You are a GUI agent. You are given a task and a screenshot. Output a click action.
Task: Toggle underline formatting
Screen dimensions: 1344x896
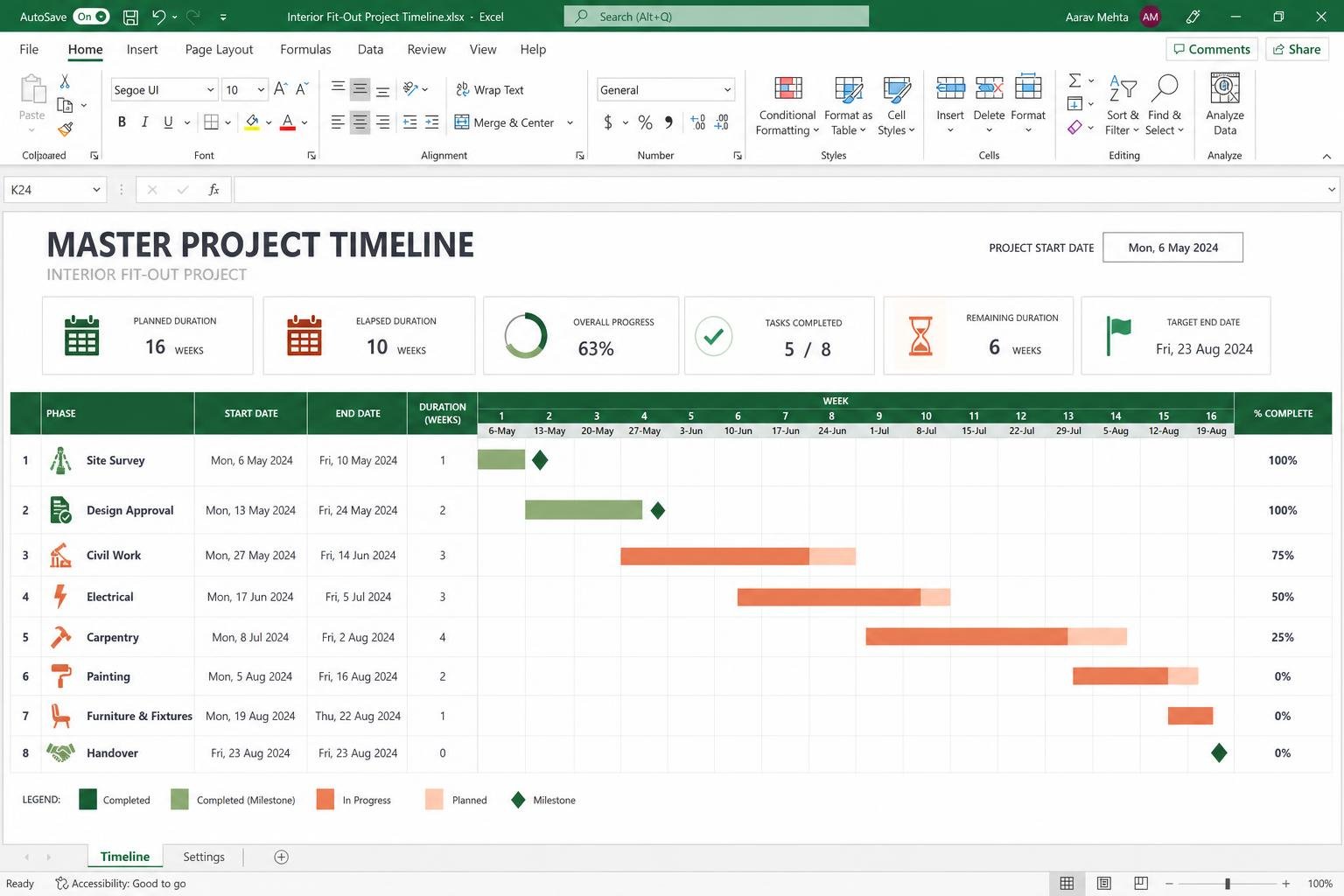(168, 122)
